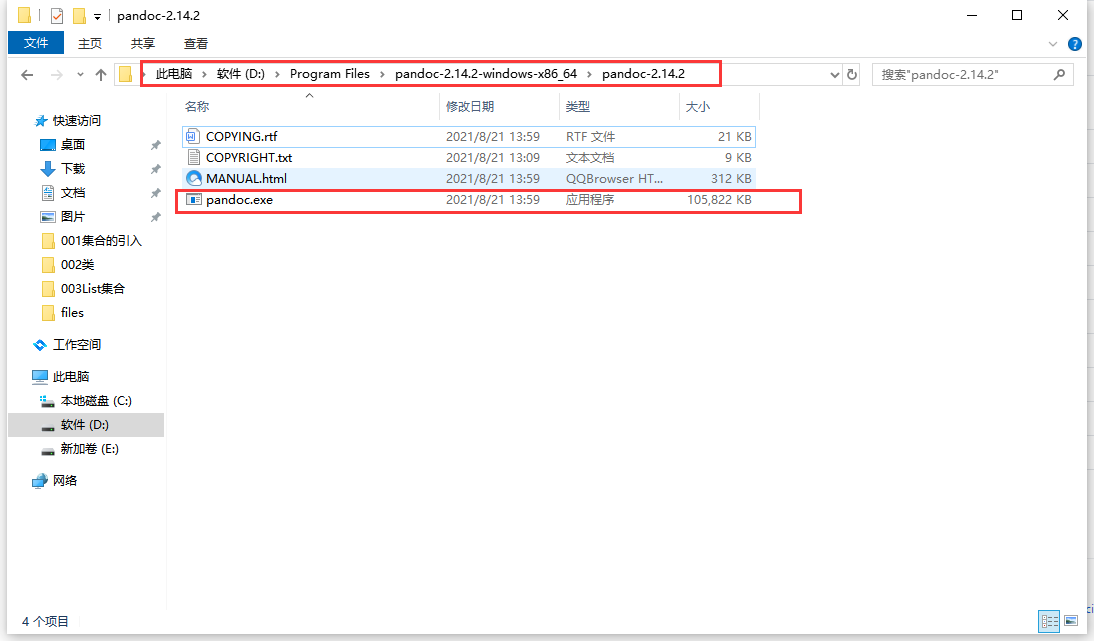The width and height of the screenshot is (1094, 641).
Task: Open the 文件 ribbon tab
Action: [36, 43]
